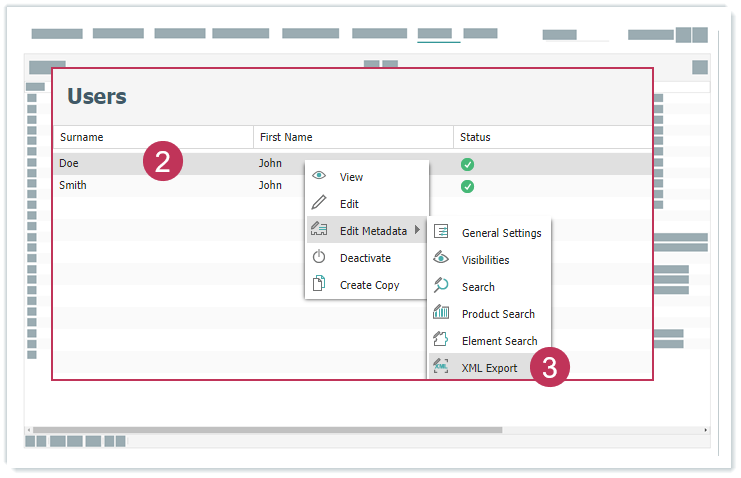Sort by the First Name column header
Image resolution: width=741 pixels, height=478 pixels.
286,137
